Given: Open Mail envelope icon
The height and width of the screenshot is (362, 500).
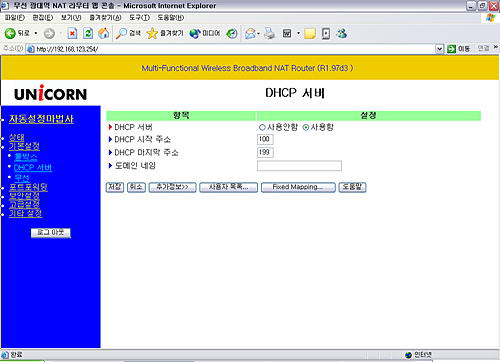Looking at the screenshot, I should [250, 33].
